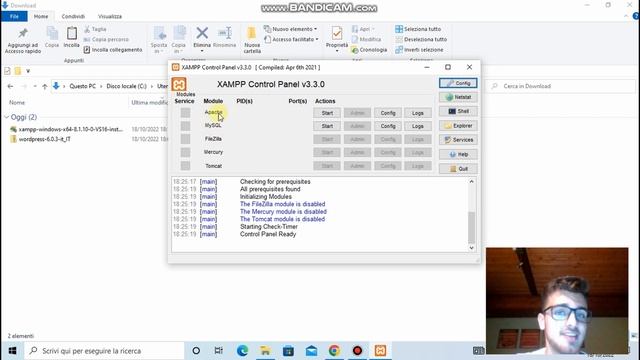
Task: Click the Nome column header
Action: coord(17,102)
